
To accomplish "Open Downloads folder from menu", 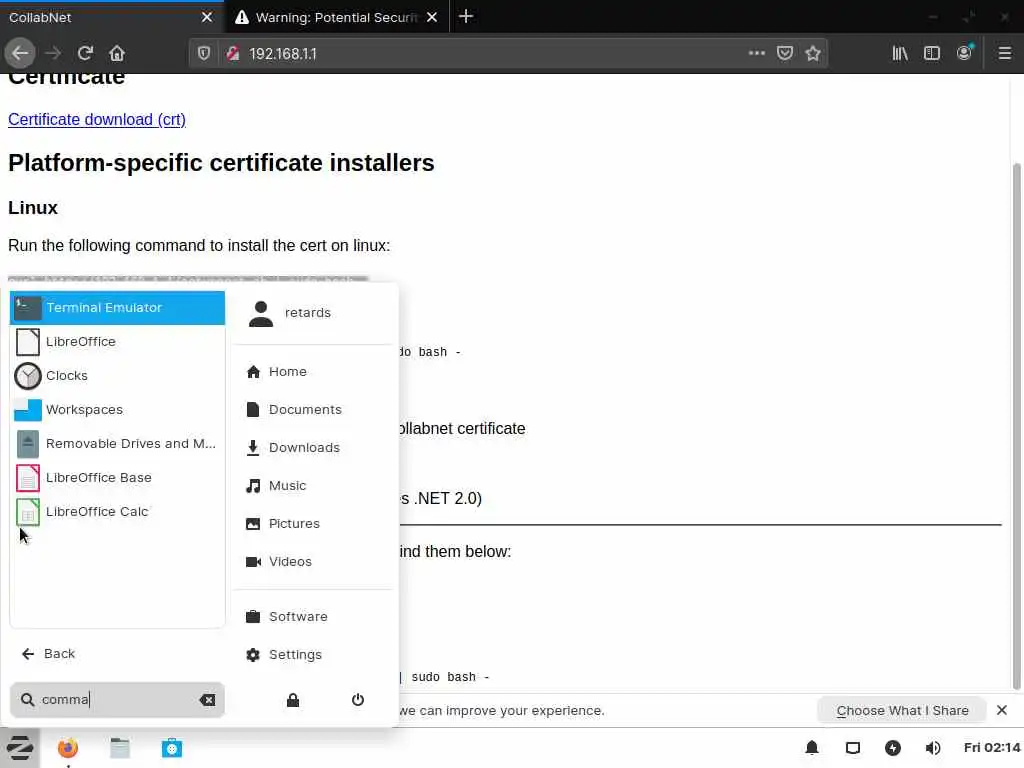I will click(x=313, y=447).
